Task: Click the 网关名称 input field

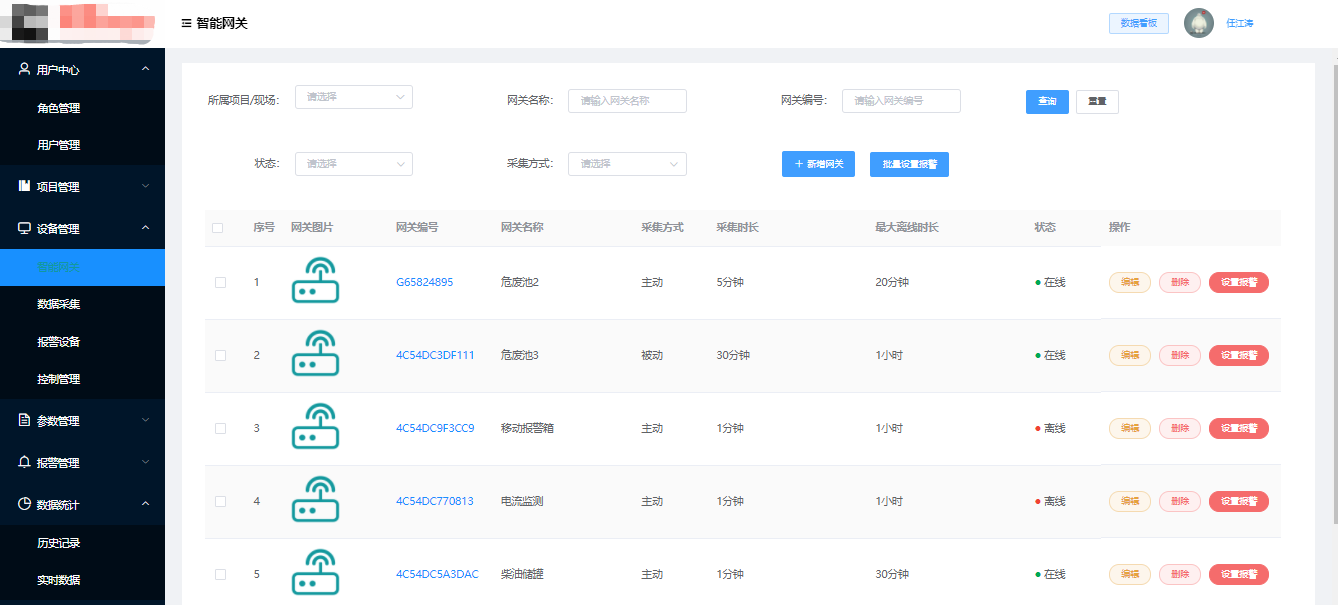Action: pyautogui.click(x=627, y=100)
